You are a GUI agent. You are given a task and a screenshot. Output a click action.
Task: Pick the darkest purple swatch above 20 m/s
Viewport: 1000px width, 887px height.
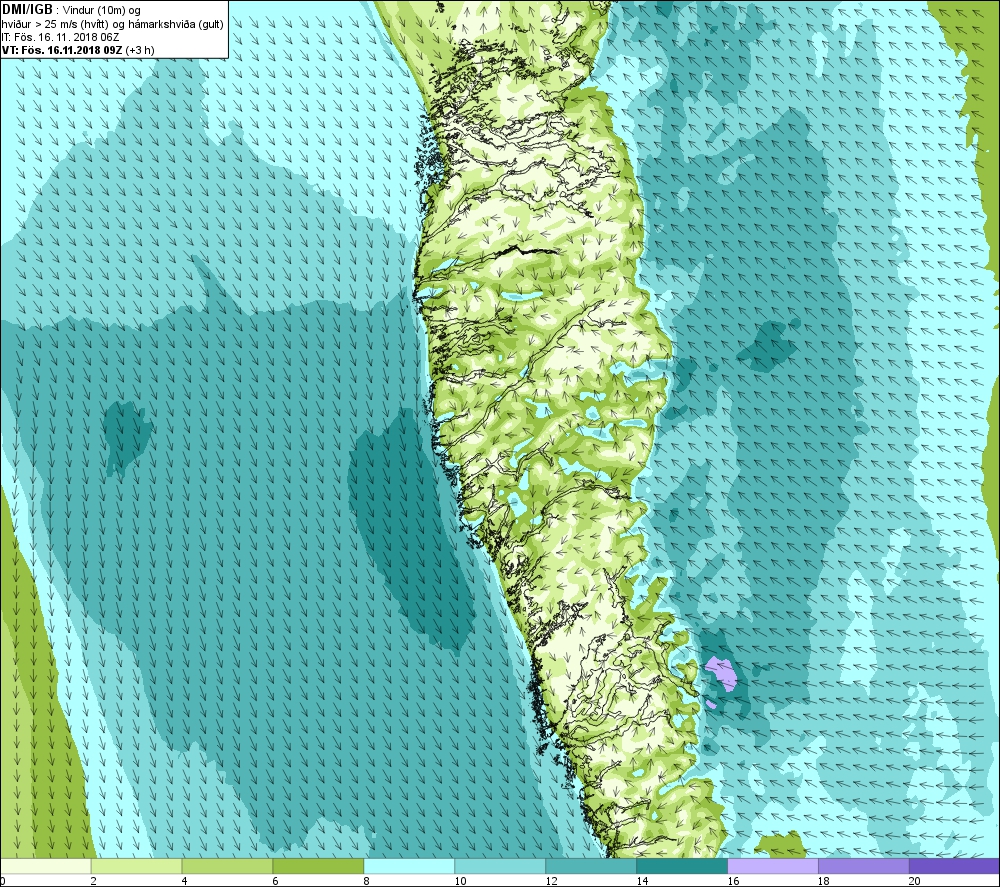(x=955, y=866)
